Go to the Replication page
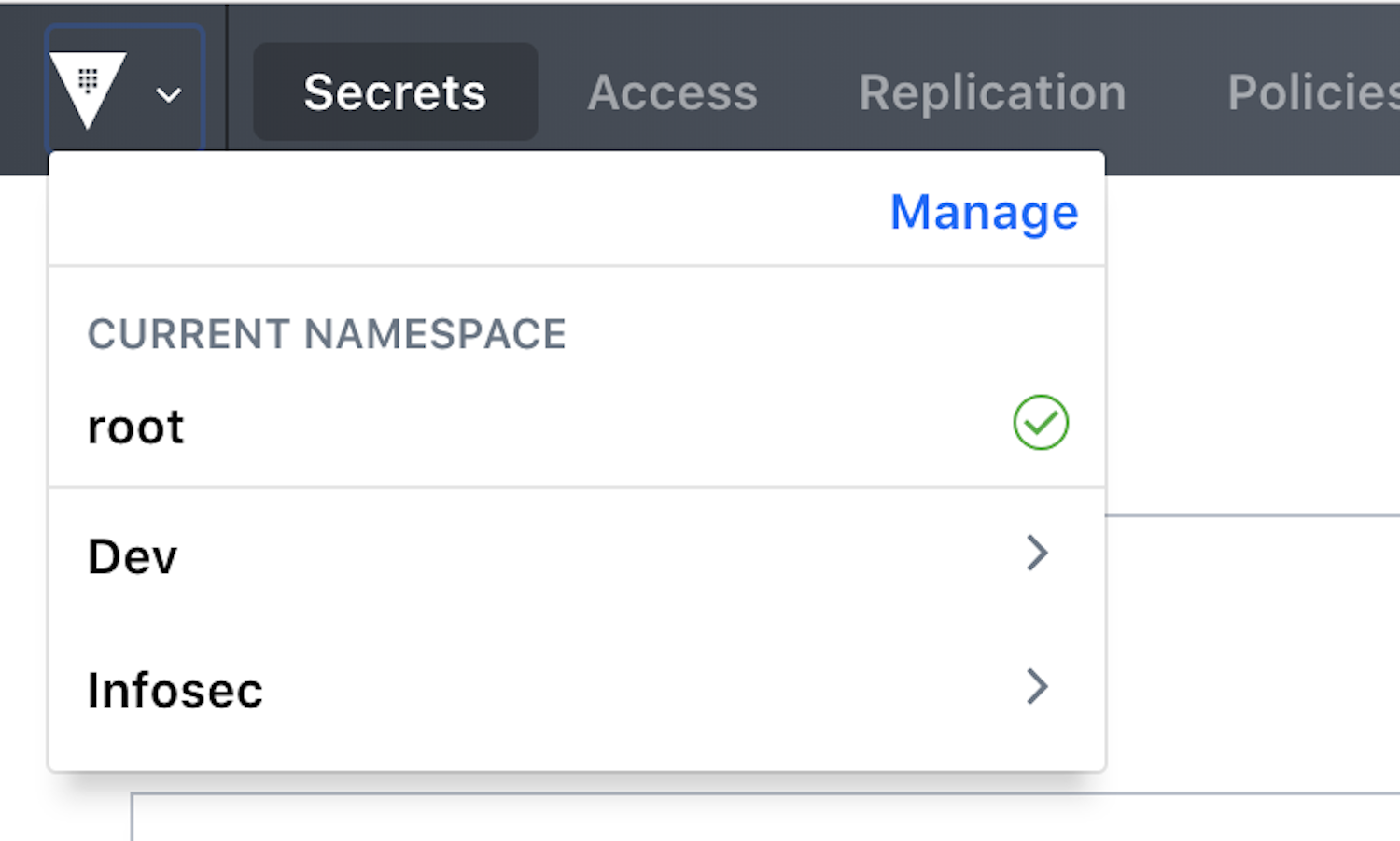This screenshot has width=1400, height=841. coord(992,91)
